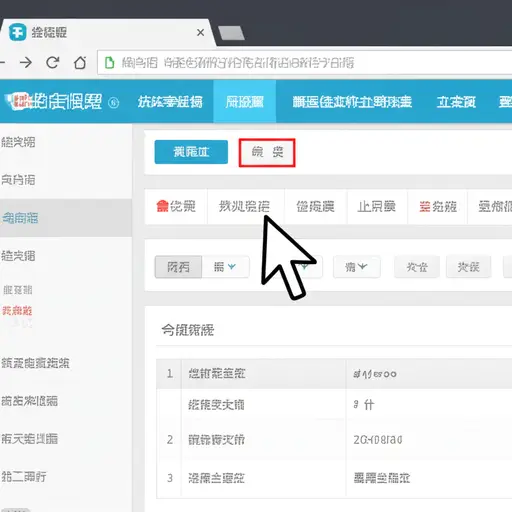Open the first header navigation item after the logo
Image resolution: width=512 pixels, height=512 pixels.
coord(170,102)
